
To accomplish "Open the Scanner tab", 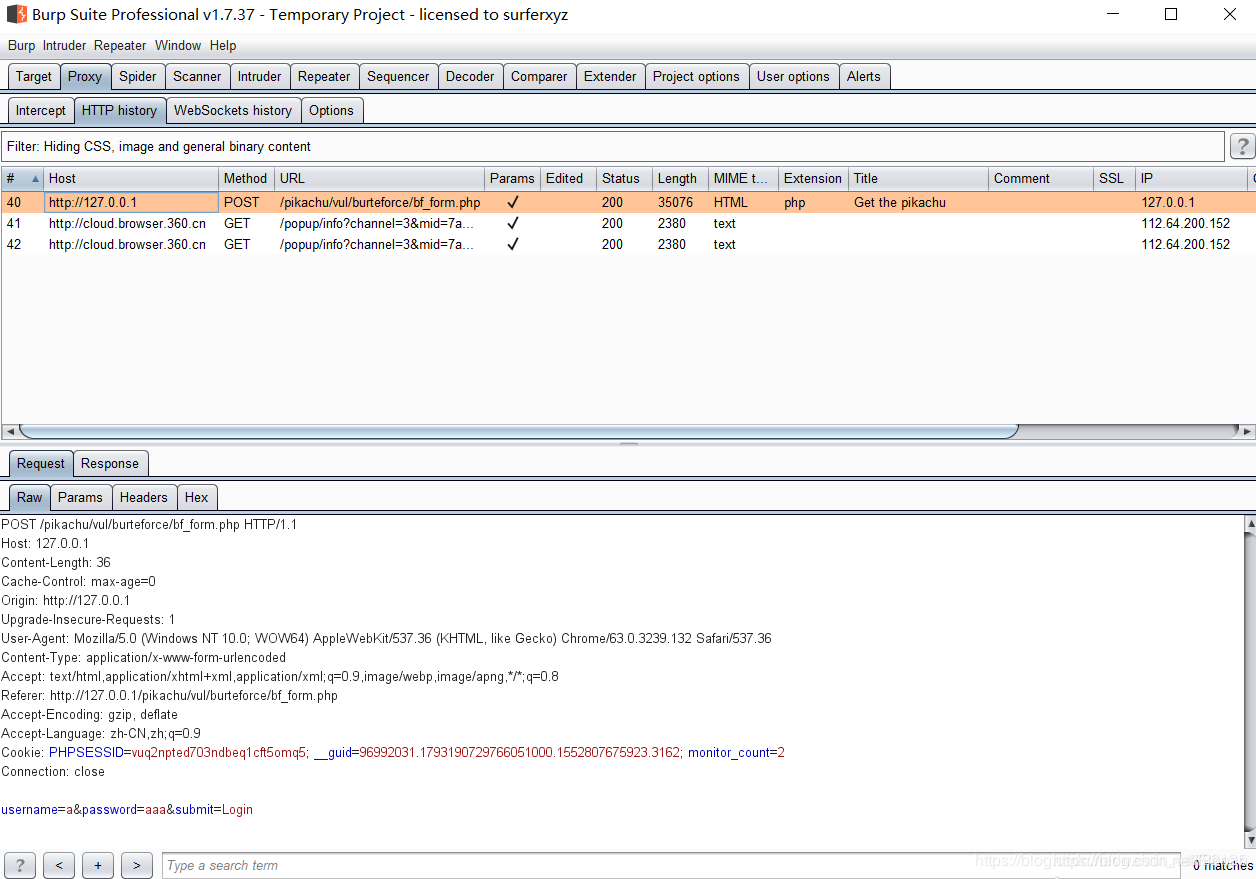I will [x=197, y=76].
